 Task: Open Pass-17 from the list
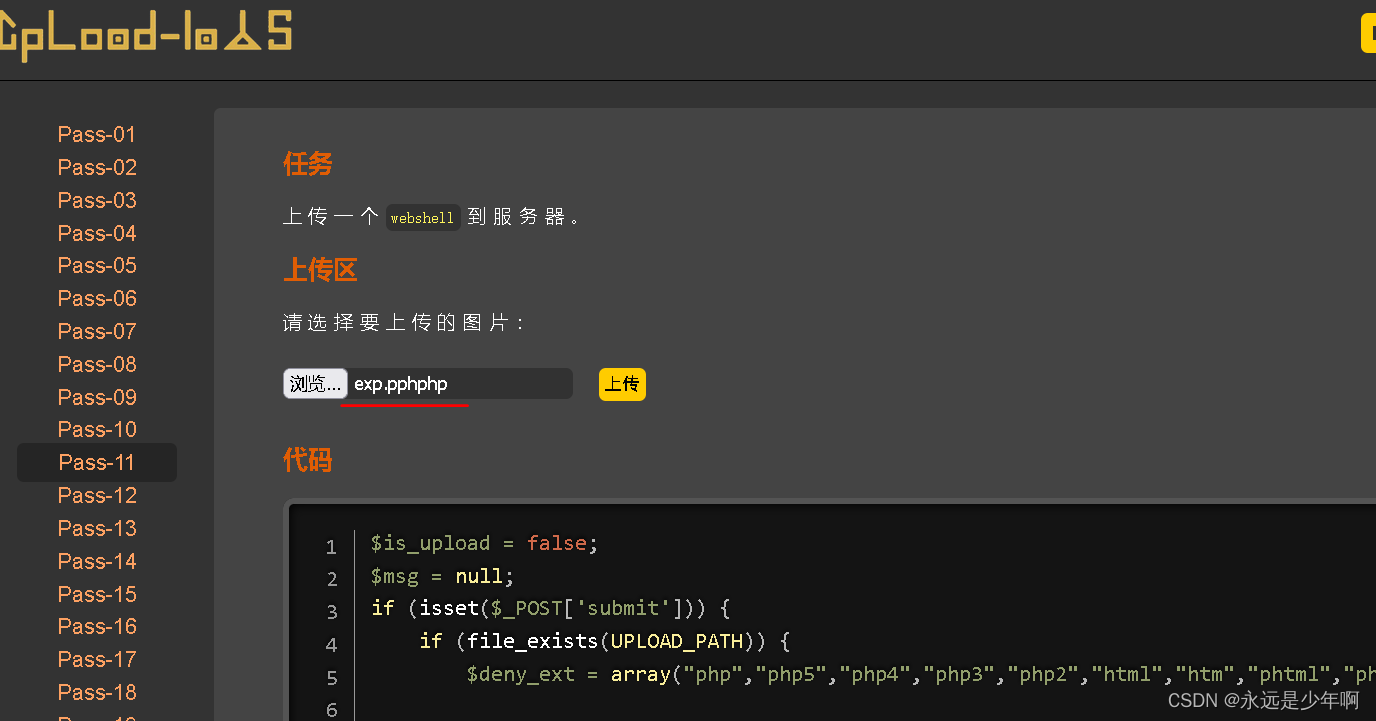(x=97, y=659)
